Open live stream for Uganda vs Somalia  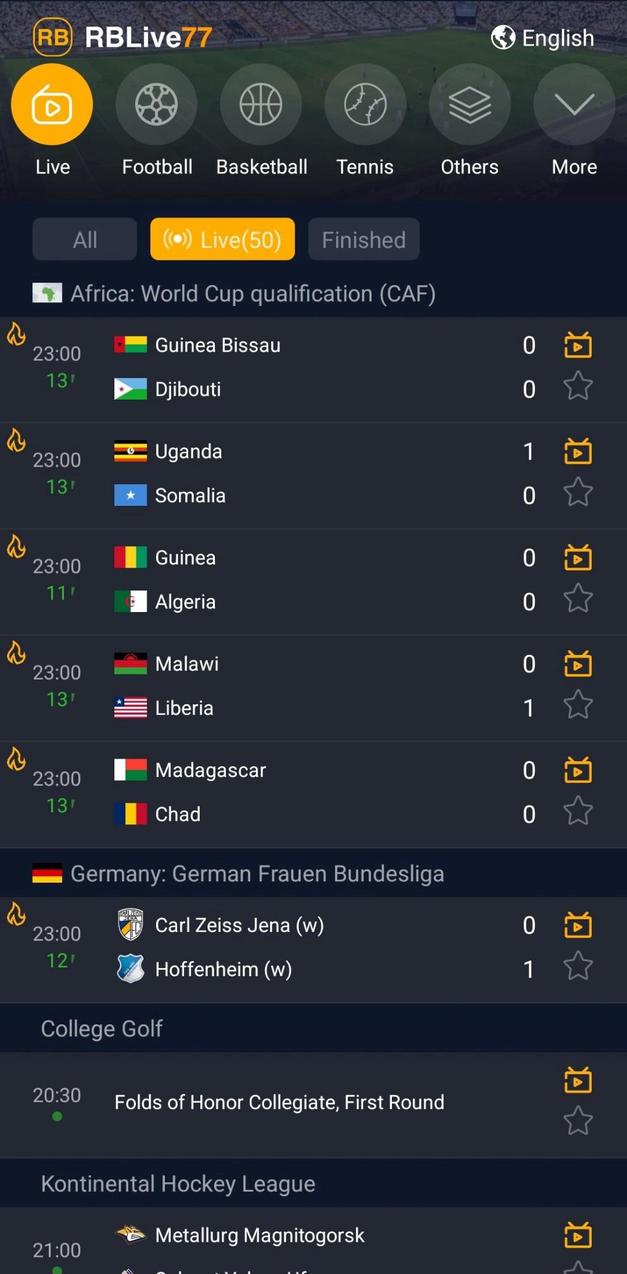click(578, 452)
